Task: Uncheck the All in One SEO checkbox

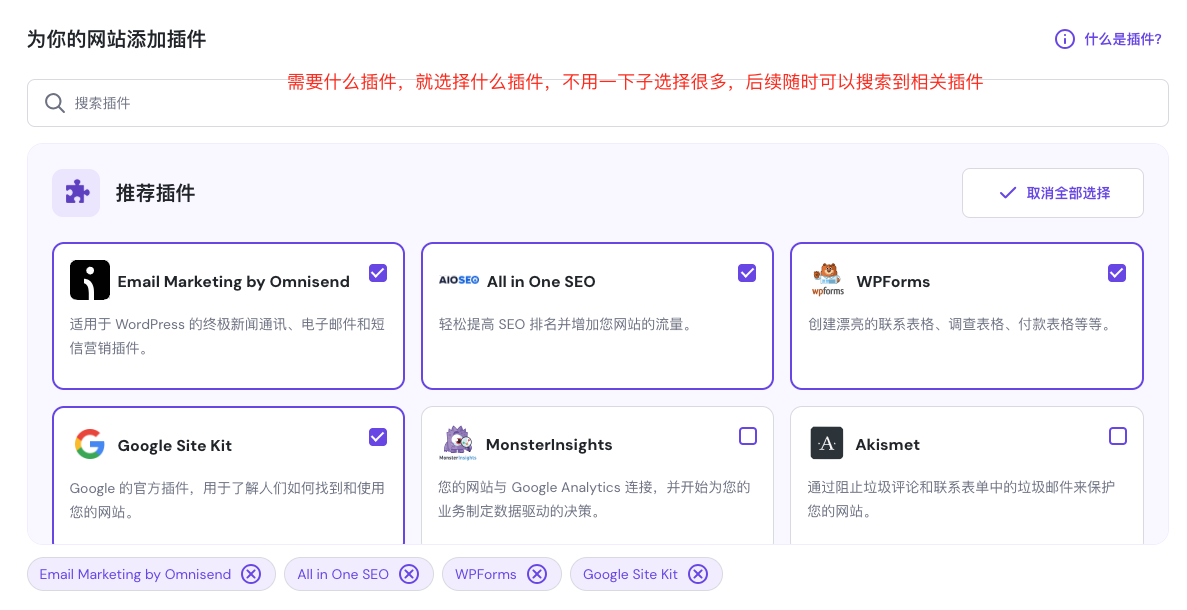Action: (747, 273)
